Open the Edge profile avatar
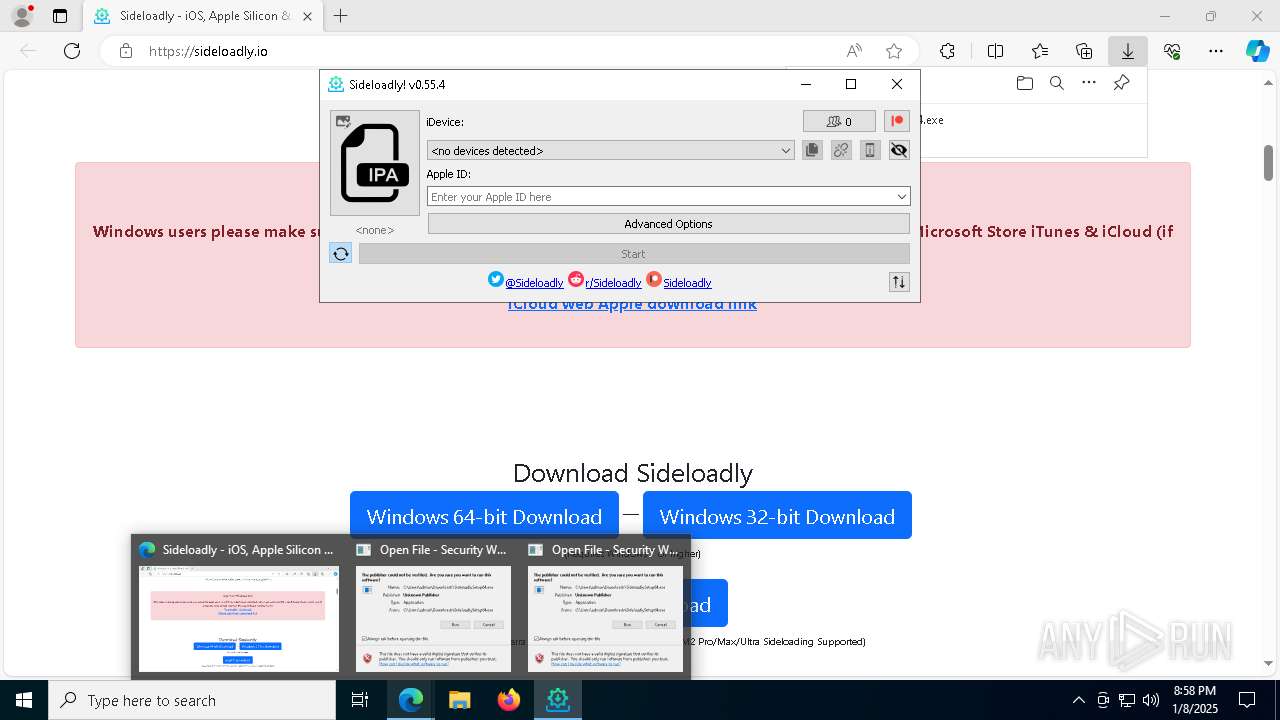The width and height of the screenshot is (1280, 720). click(22, 16)
